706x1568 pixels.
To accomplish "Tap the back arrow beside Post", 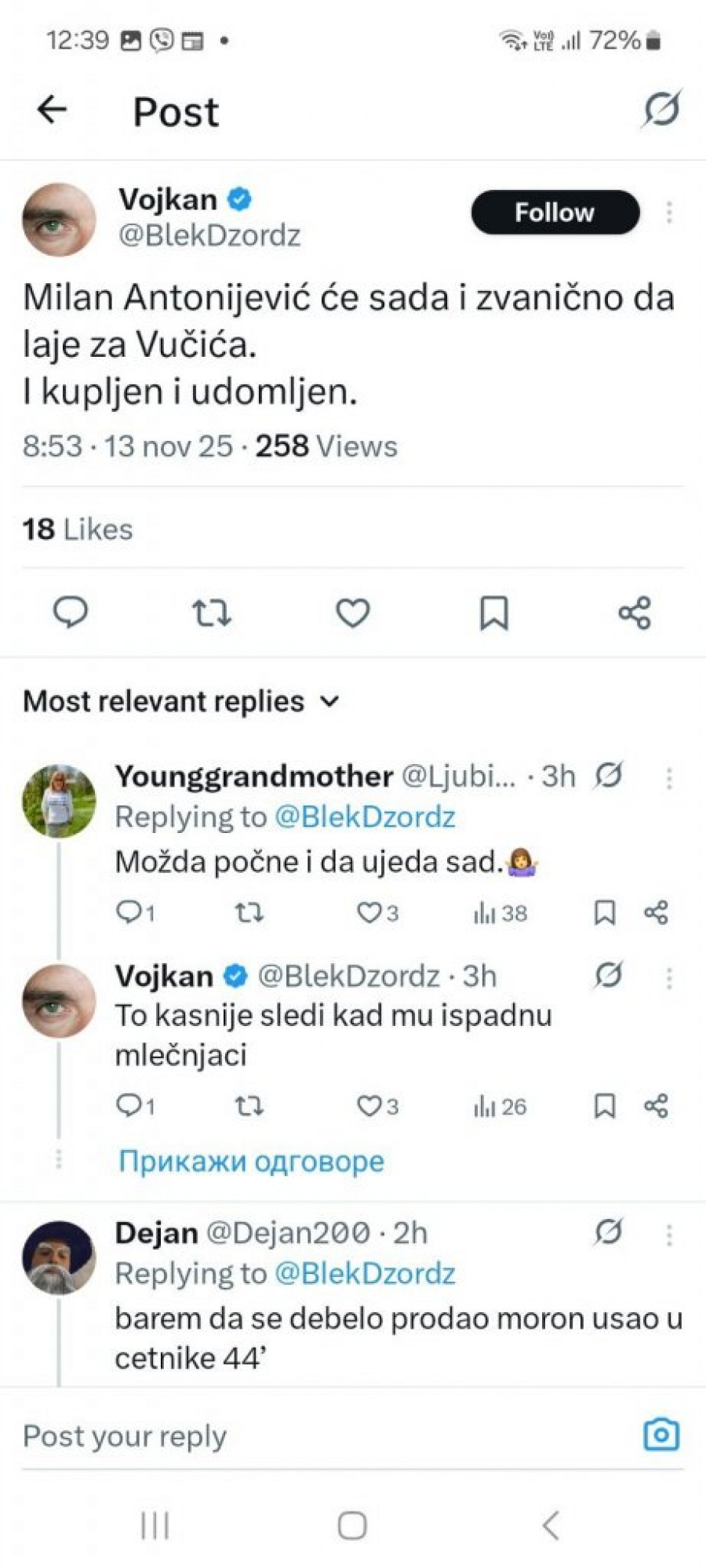I will pos(52,110).
